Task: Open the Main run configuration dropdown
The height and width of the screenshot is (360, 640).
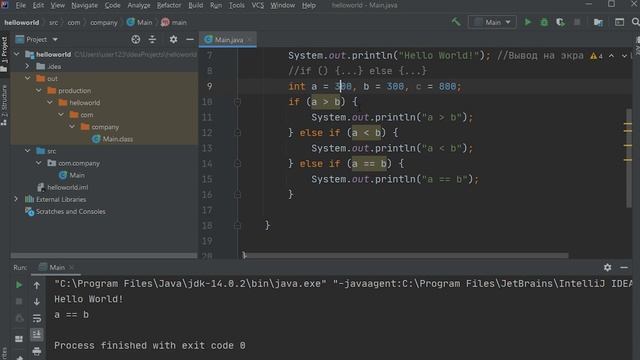Action: [492, 22]
